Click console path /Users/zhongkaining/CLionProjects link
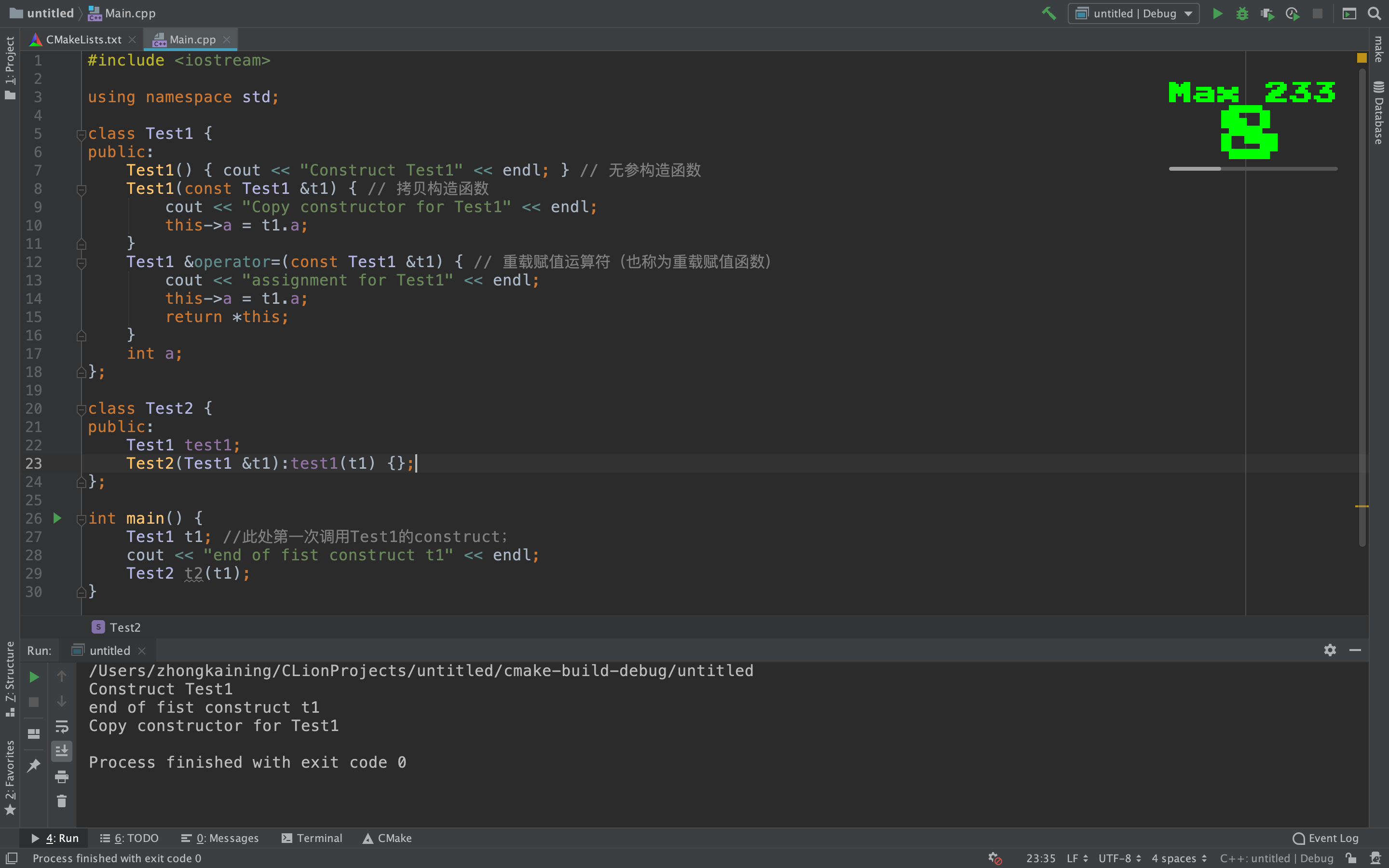Viewport: 1389px width, 868px height. point(421,670)
